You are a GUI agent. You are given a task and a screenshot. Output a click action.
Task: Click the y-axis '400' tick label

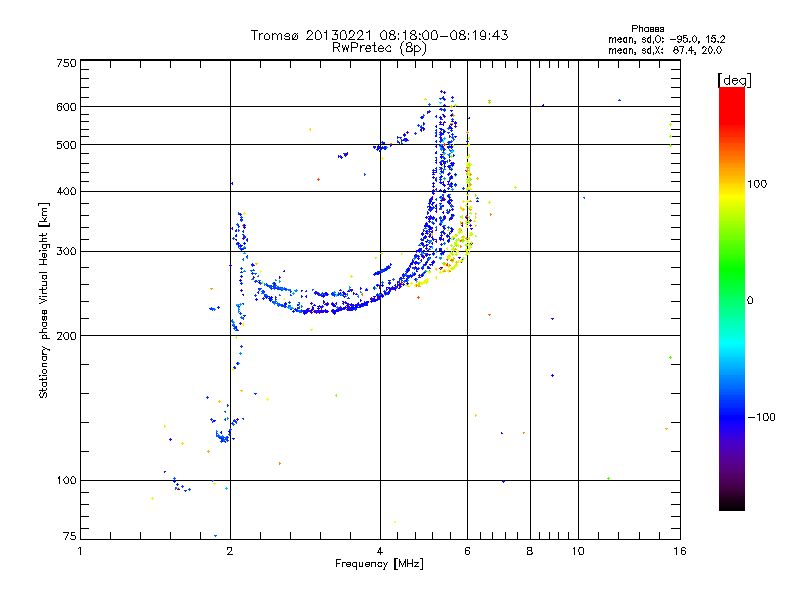tap(66, 191)
